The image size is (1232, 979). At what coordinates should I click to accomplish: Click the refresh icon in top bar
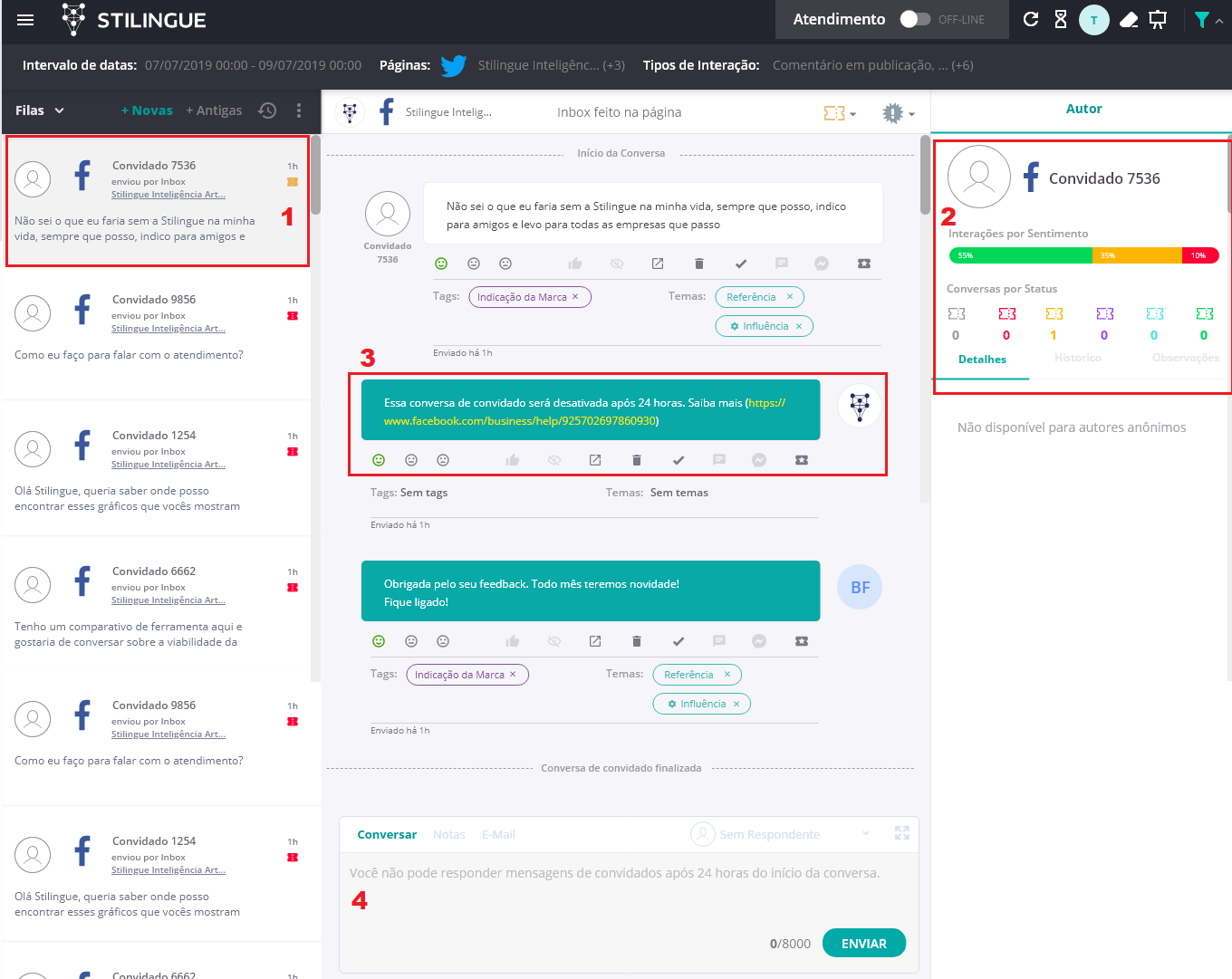[x=1031, y=19]
